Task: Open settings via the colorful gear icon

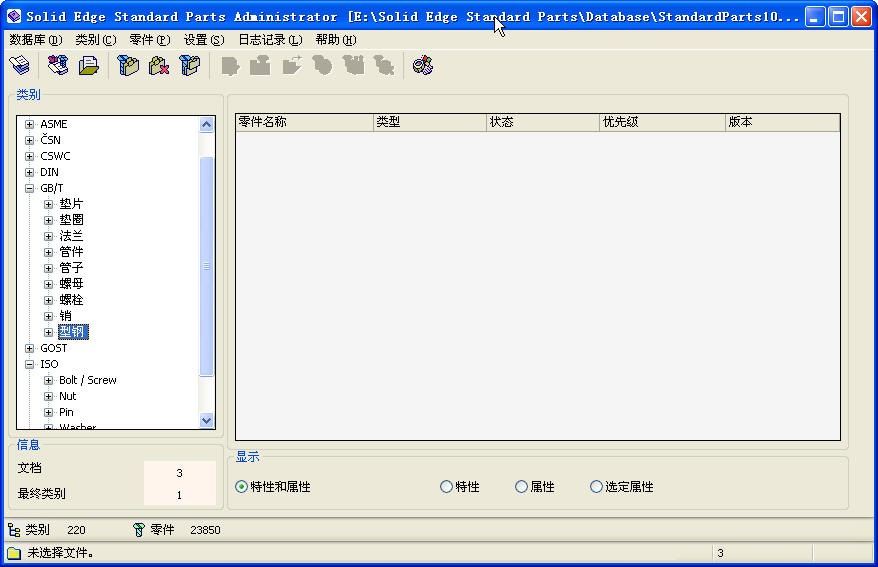Action: pos(423,65)
